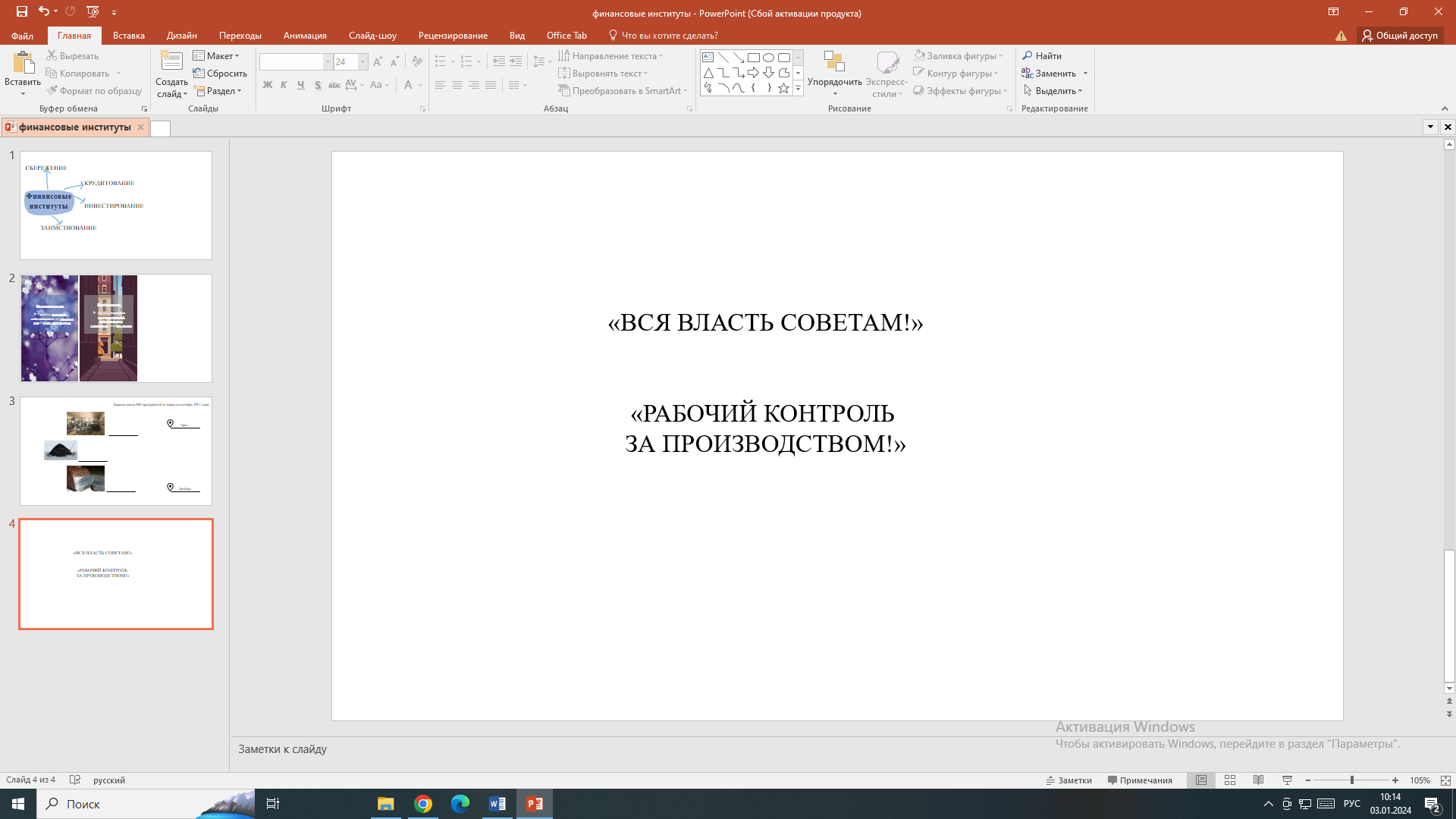1456x819 pixels.
Task: Open the font size dropdown
Action: [363, 62]
